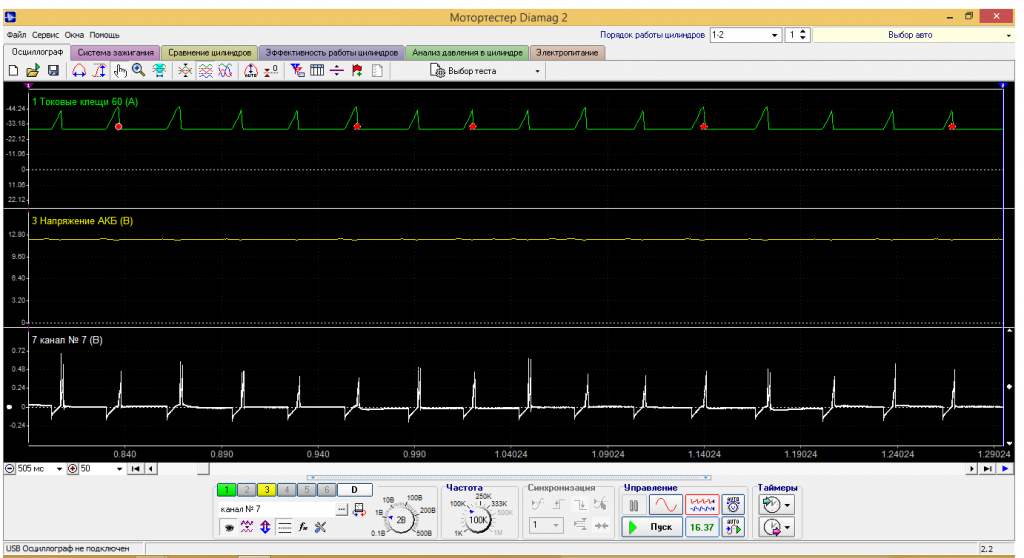Toggle the D digital channel button
The width and height of the screenshot is (1024, 558).
pyautogui.click(x=355, y=489)
